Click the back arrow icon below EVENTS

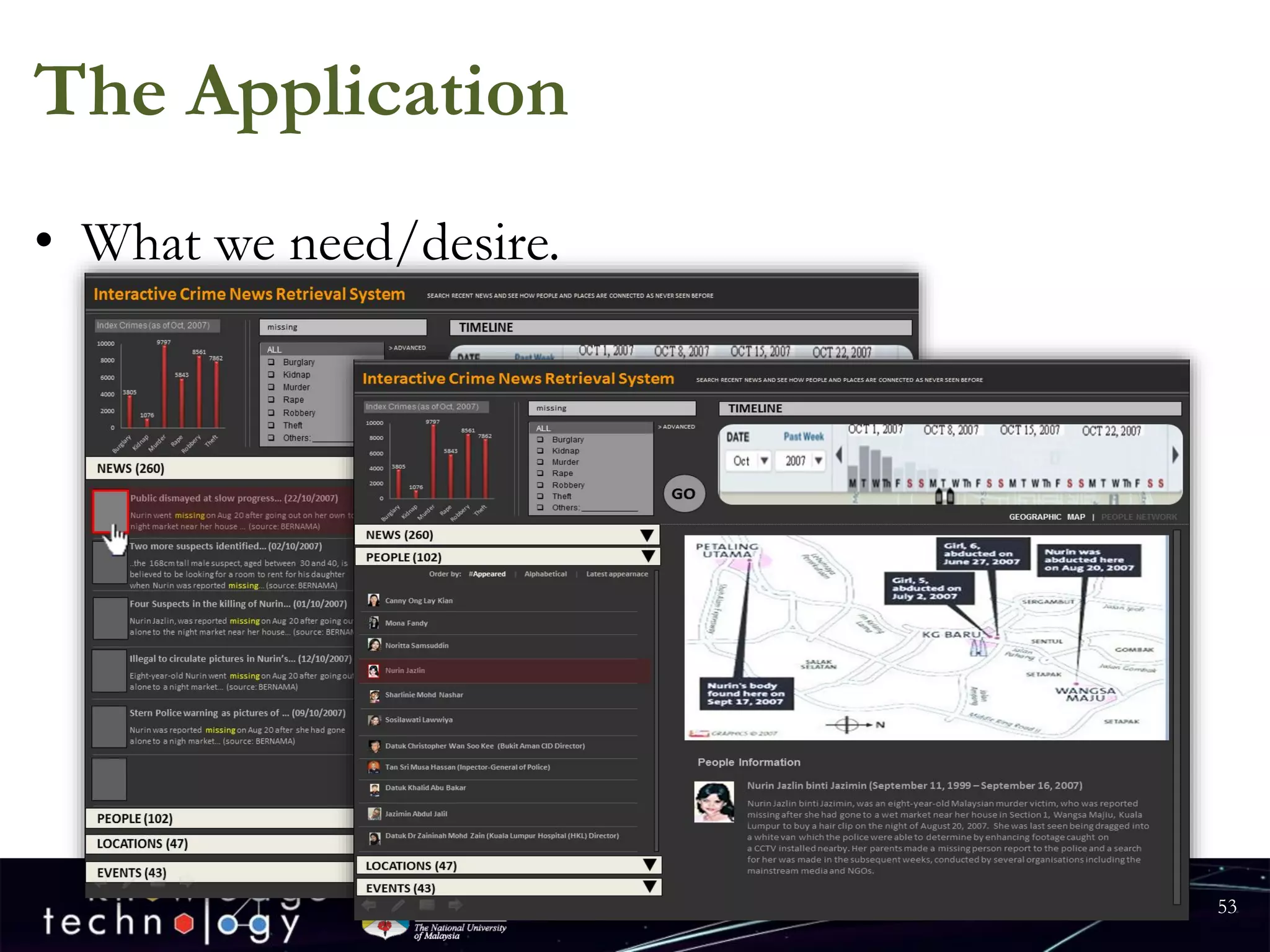click(x=370, y=905)
